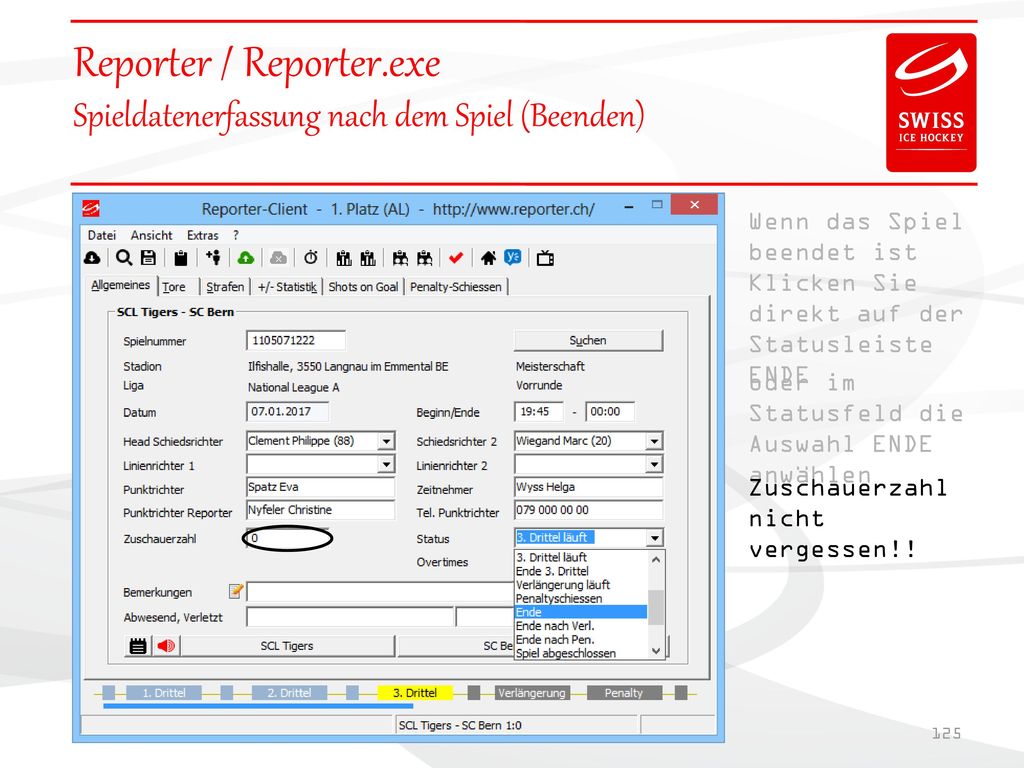Viewport: 1024px width, 768px height.
Task: Click the 1. Drittel timeline segment
Action: (164, 693)
